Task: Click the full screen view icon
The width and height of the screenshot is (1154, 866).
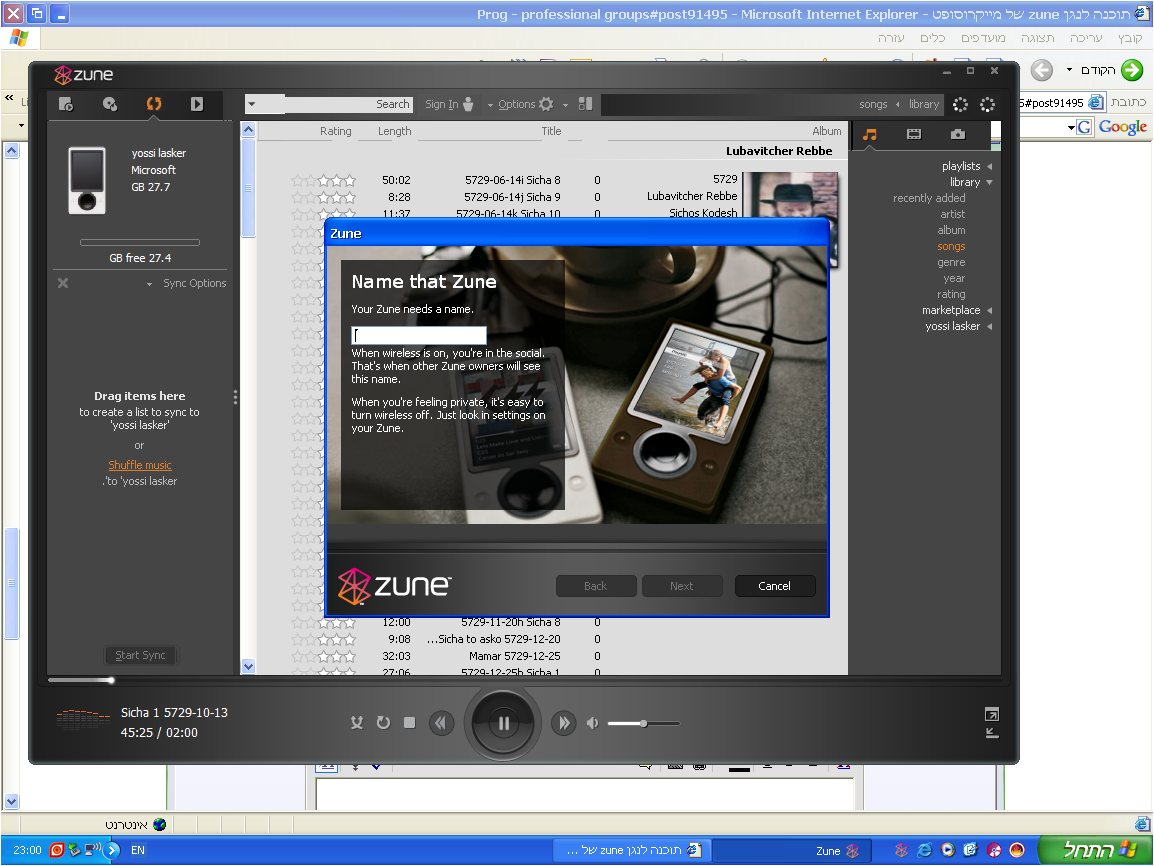Action: [x=991, y=714]
